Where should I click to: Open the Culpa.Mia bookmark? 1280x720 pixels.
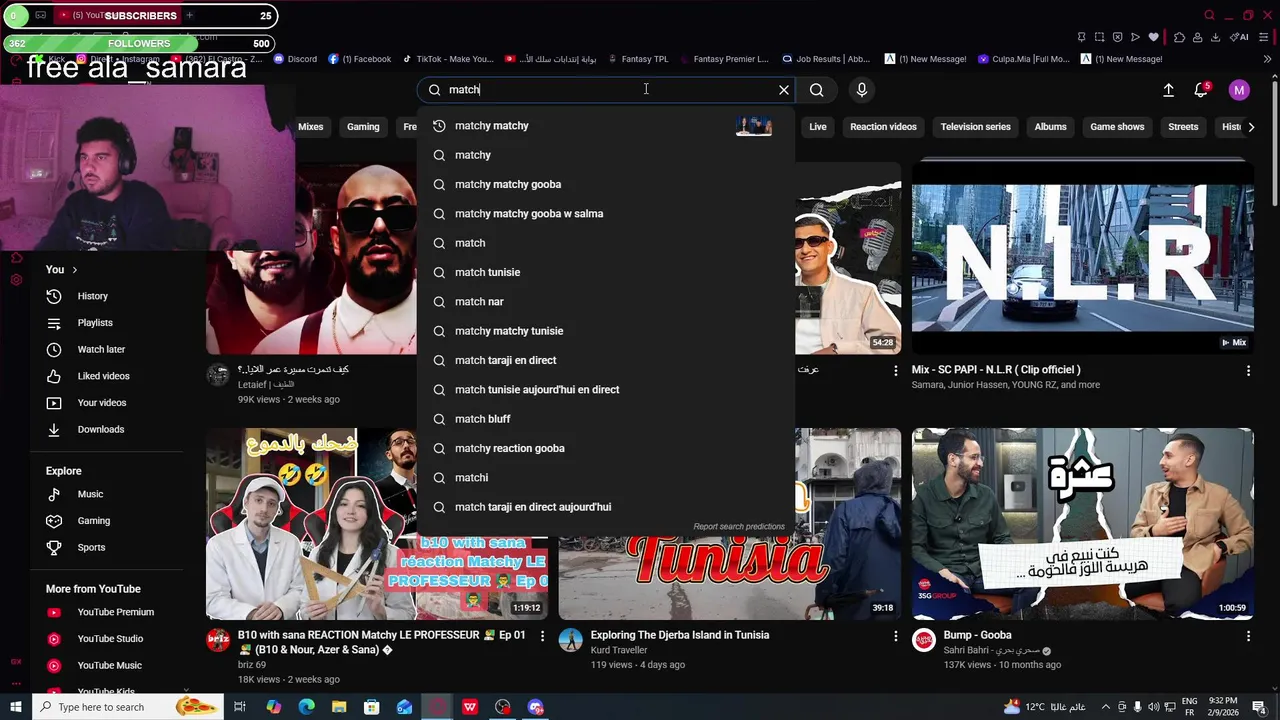[x=1024, y=59]
